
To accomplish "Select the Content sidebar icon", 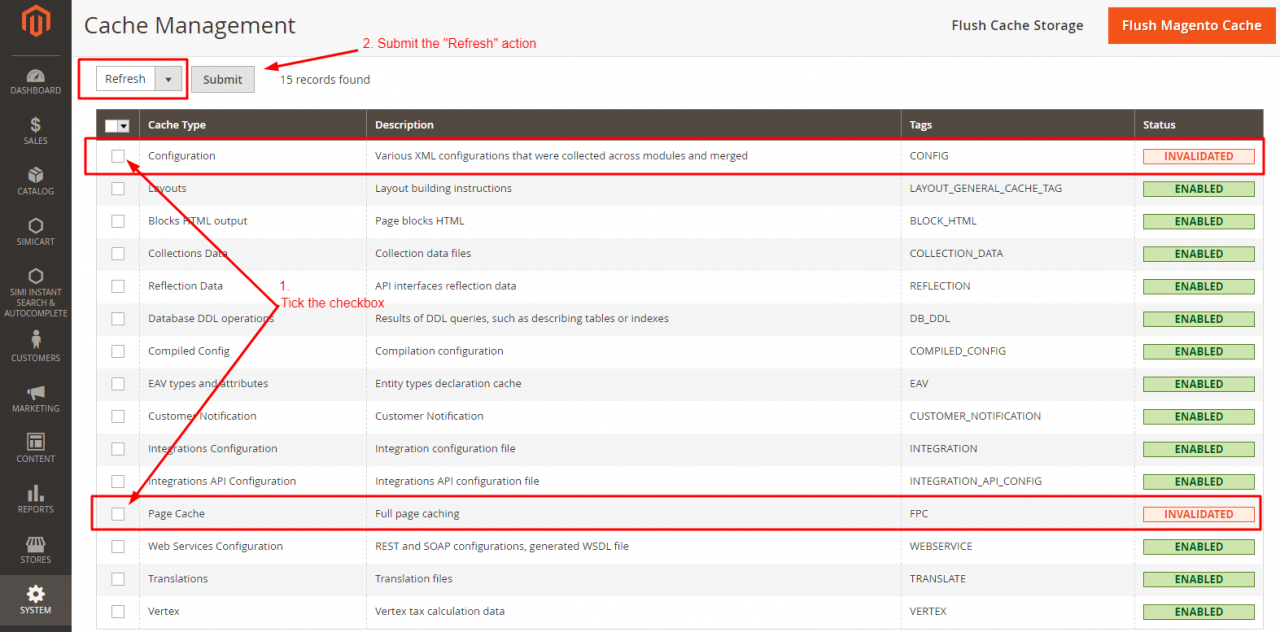I will tap(35, 448).
